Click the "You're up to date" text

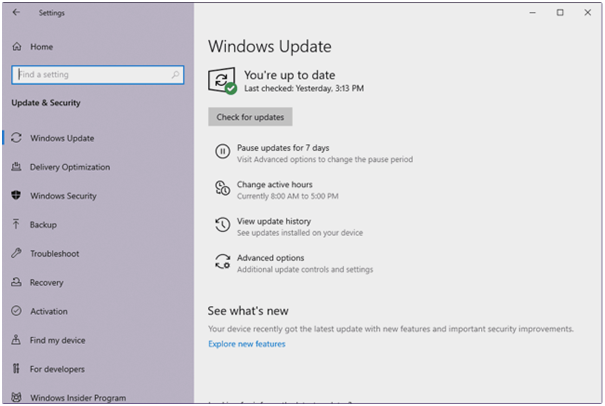pyautogui.click(x=289, y=75)
